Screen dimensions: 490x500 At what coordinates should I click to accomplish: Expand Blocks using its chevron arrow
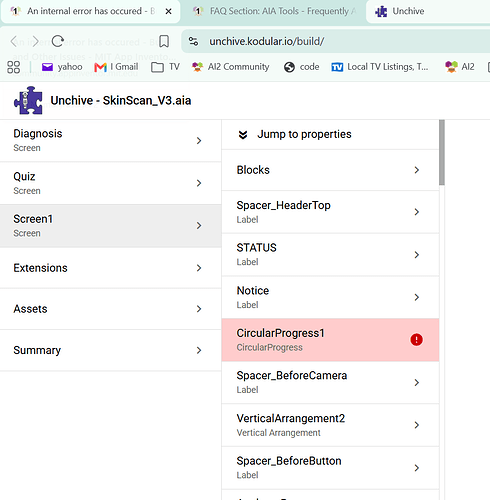click(x=417, y=170)
